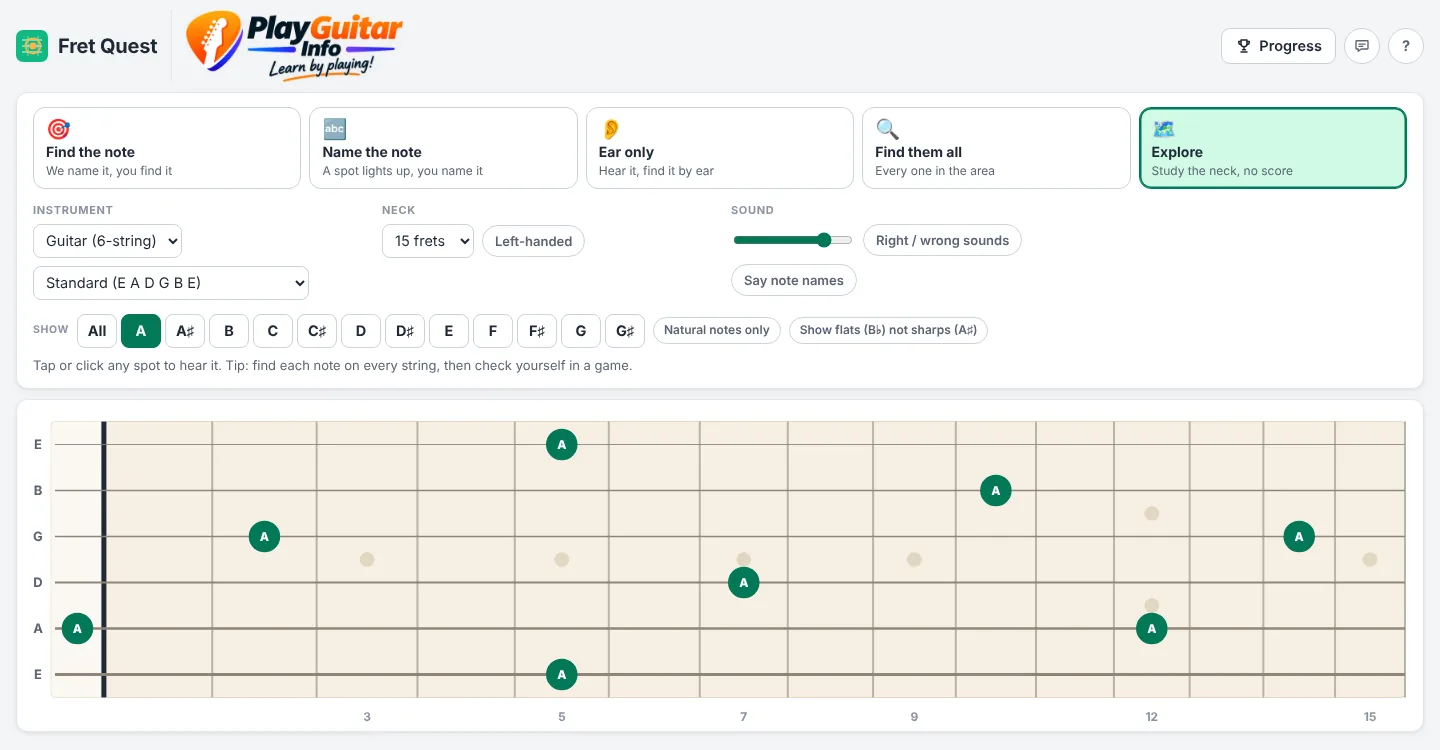The height and width of the screenshot is (750, 1440).
Task: Play the open A string note marker
Action: point(77,628)
